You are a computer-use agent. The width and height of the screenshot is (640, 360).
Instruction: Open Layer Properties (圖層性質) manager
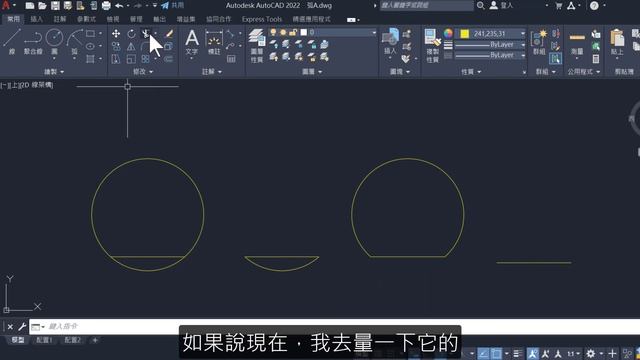click(x=257, y=45)
